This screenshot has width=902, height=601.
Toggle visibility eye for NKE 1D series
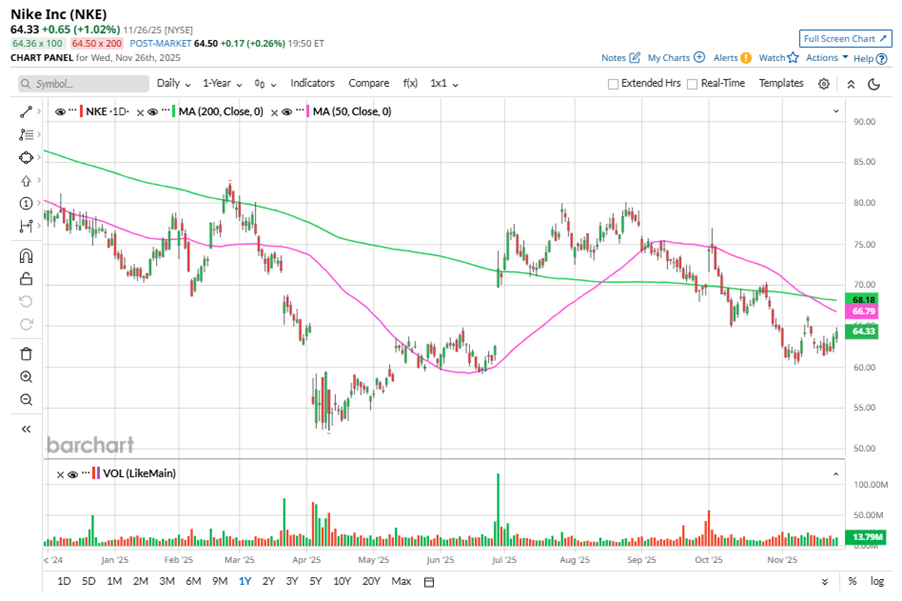[x=60, y=112]
